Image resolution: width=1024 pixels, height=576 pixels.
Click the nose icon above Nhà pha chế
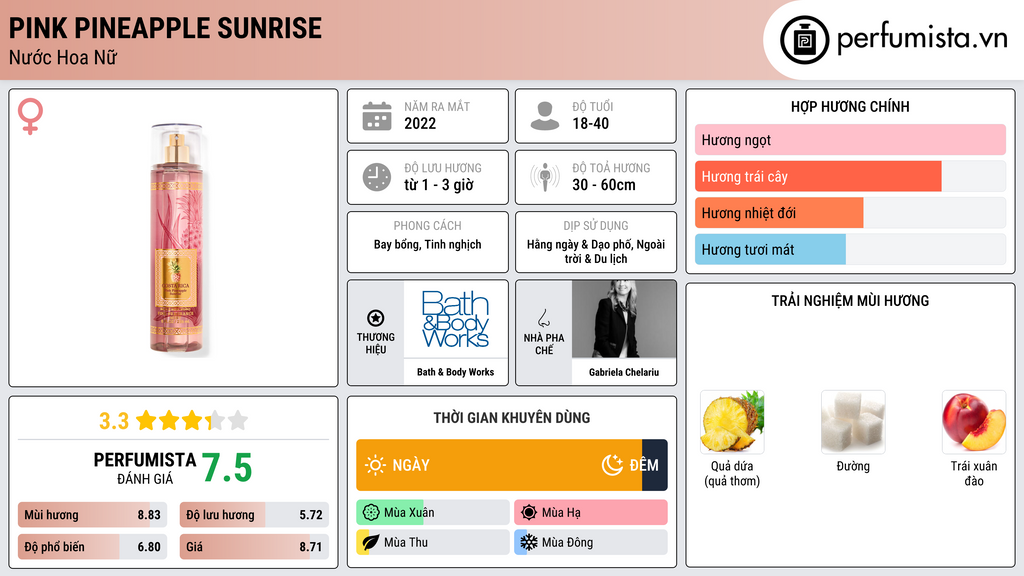(543, 318)
